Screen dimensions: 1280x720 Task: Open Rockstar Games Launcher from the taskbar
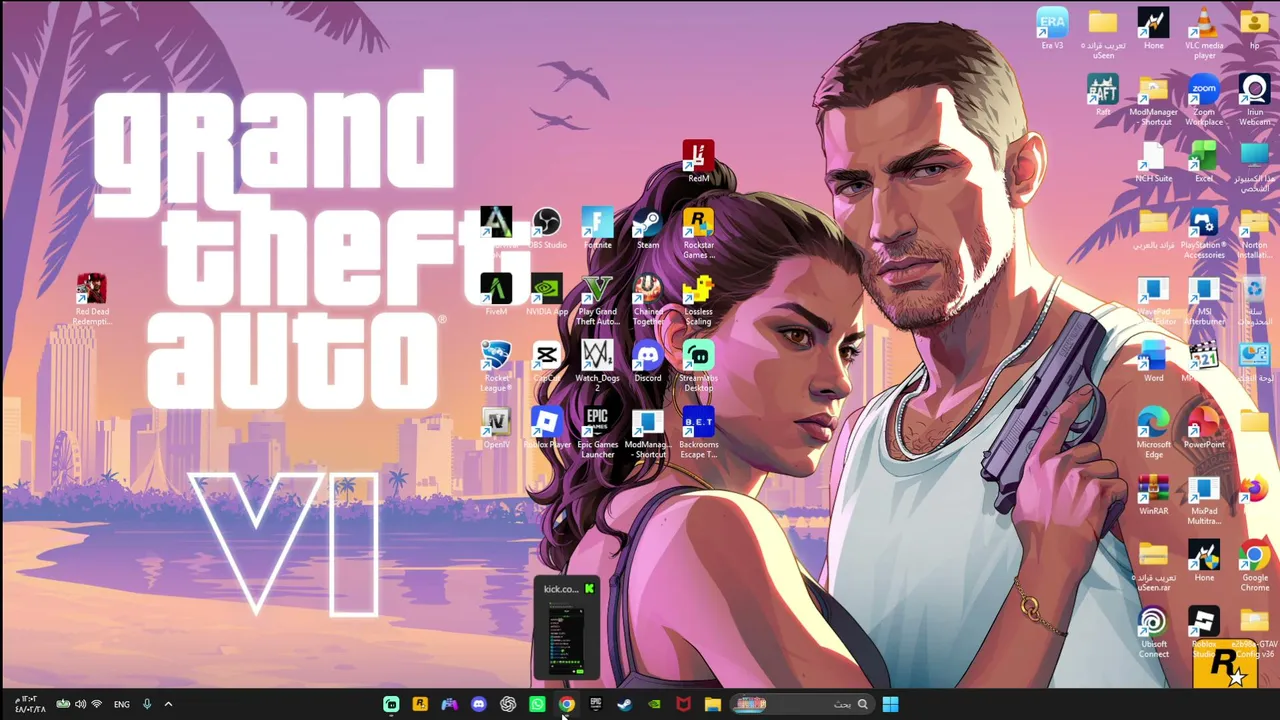click(x=420, y=704)
